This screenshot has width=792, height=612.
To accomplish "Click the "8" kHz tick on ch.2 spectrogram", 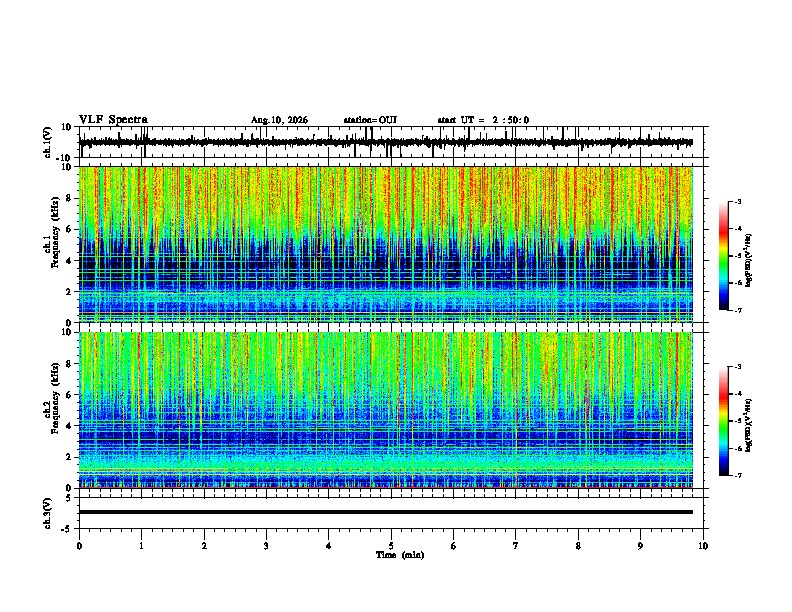I will [x=69, y=364].
